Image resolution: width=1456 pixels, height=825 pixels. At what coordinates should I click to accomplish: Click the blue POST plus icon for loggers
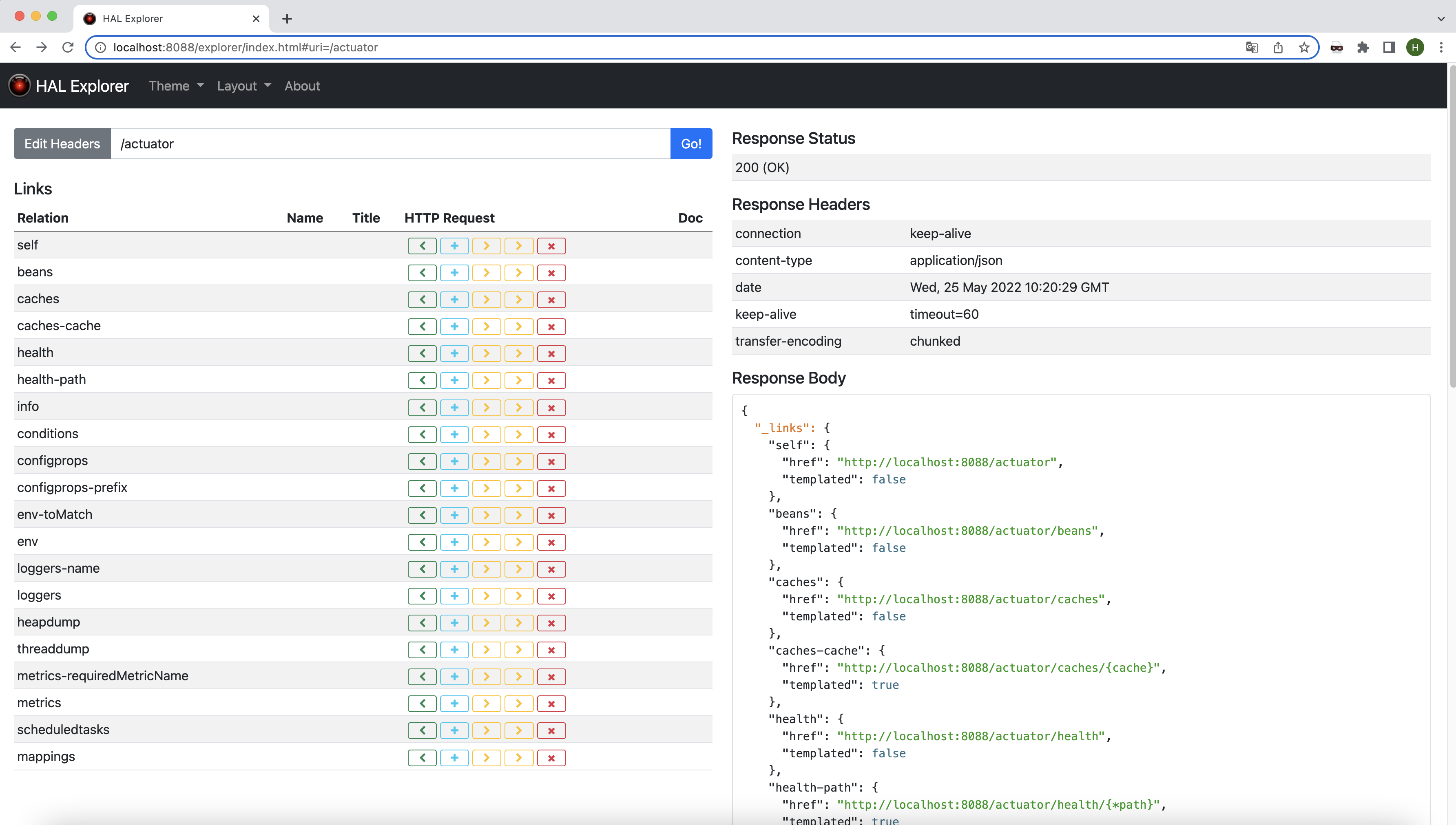click(454, 596)
